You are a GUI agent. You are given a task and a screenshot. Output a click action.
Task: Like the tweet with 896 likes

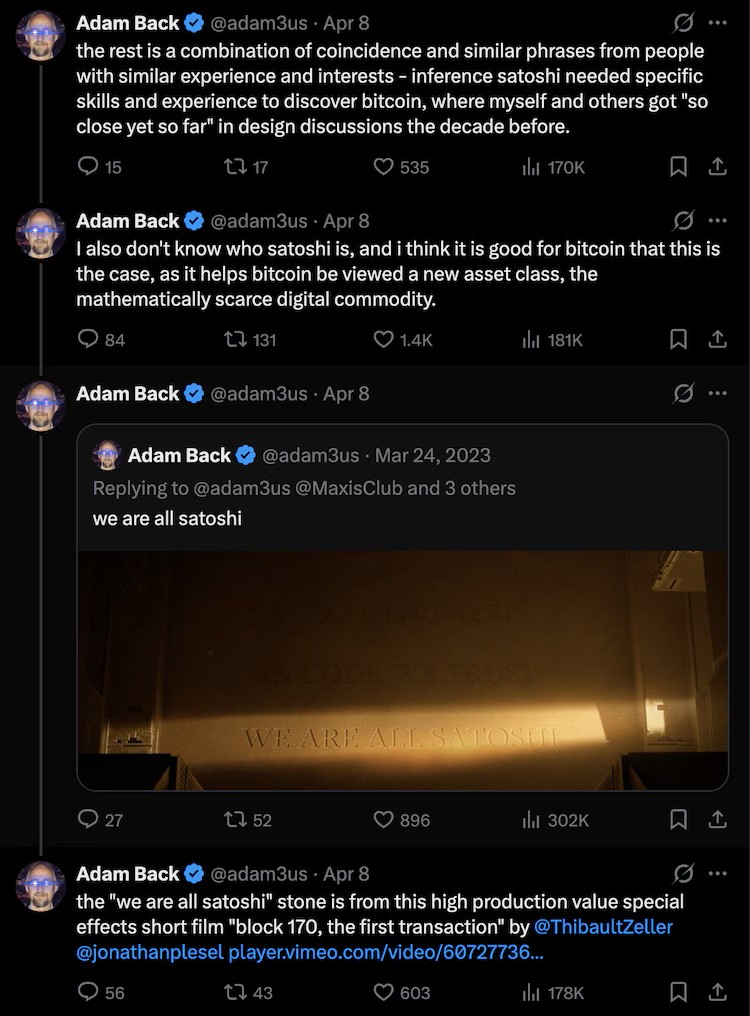point(383,820)
